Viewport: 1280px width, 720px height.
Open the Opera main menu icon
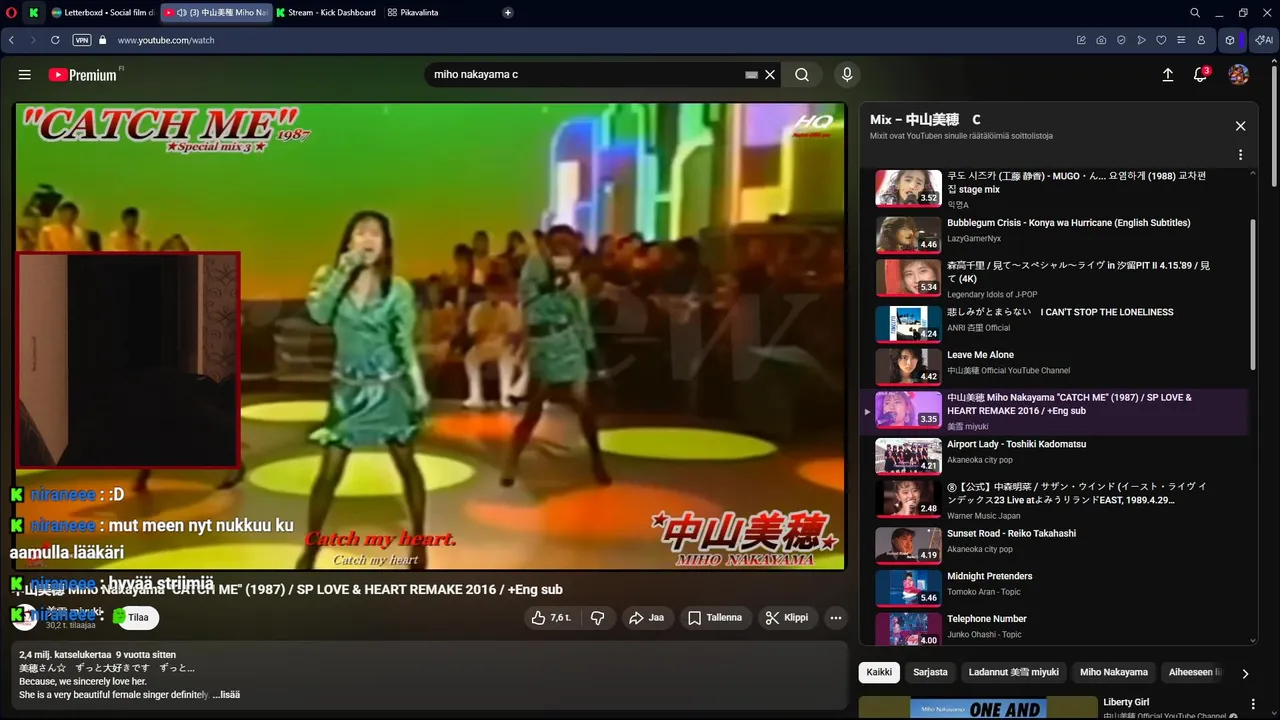(x=10, y=12)
